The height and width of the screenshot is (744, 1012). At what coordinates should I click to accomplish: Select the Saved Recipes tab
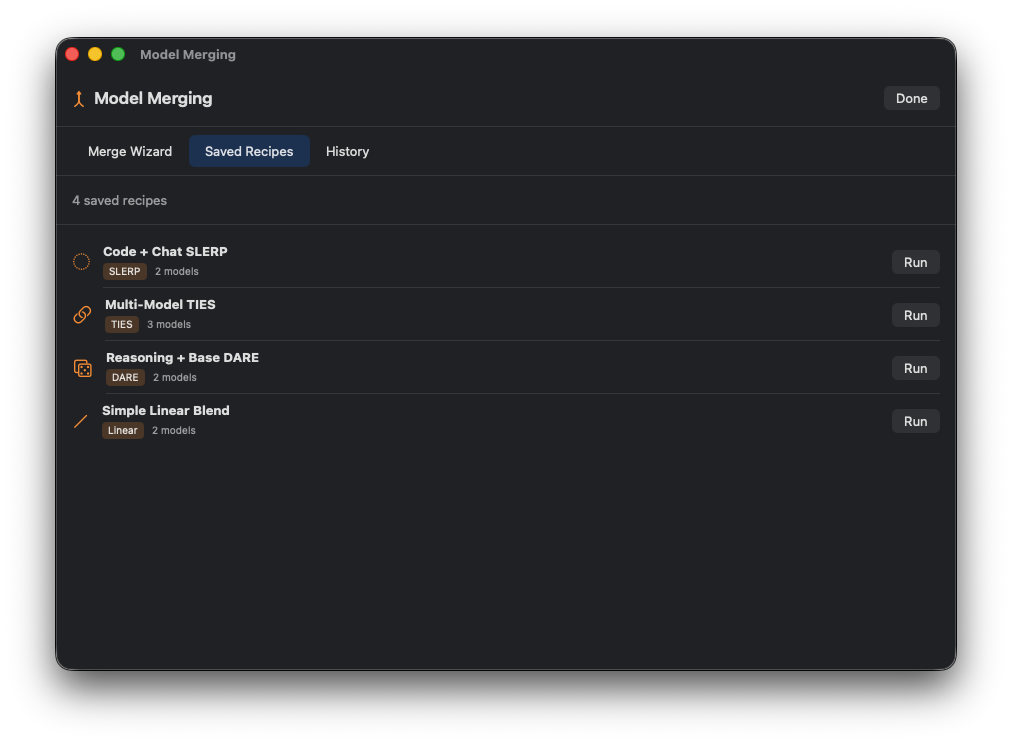tap(249, 152)
